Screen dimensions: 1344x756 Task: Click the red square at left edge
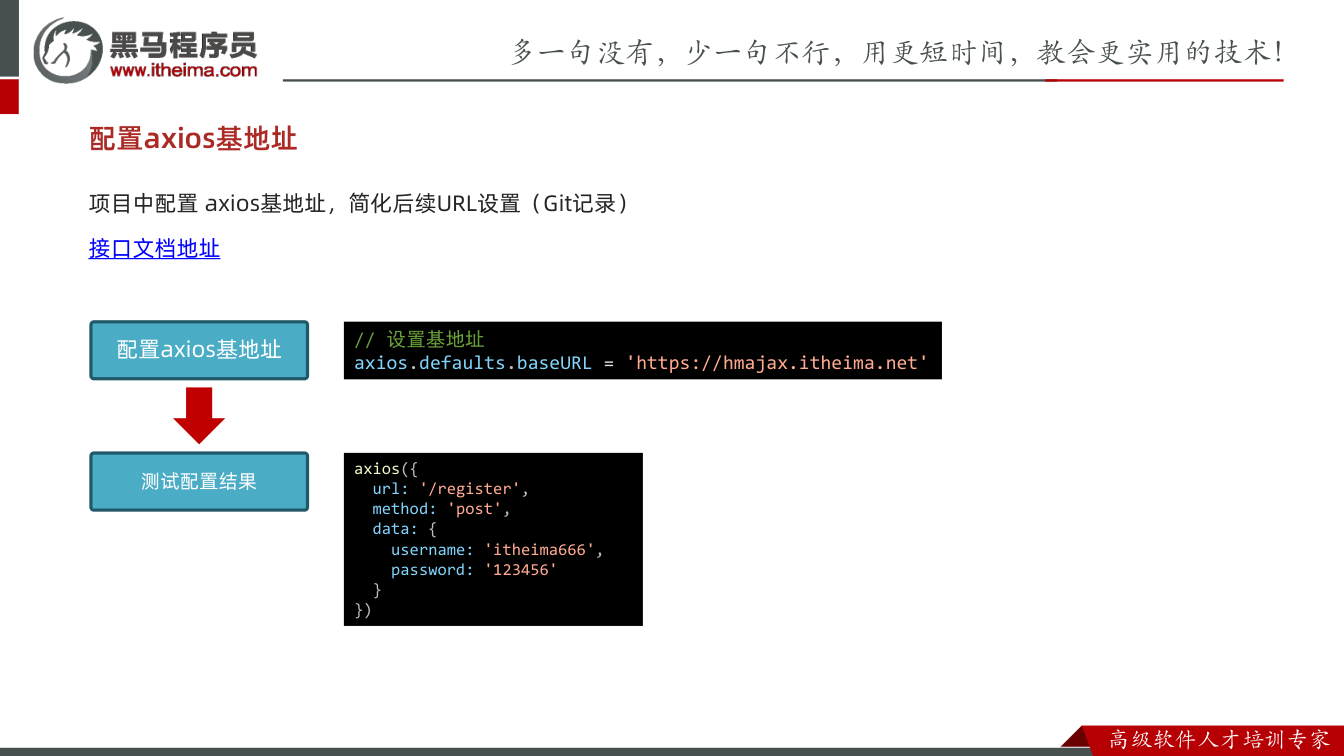[9, 97]
